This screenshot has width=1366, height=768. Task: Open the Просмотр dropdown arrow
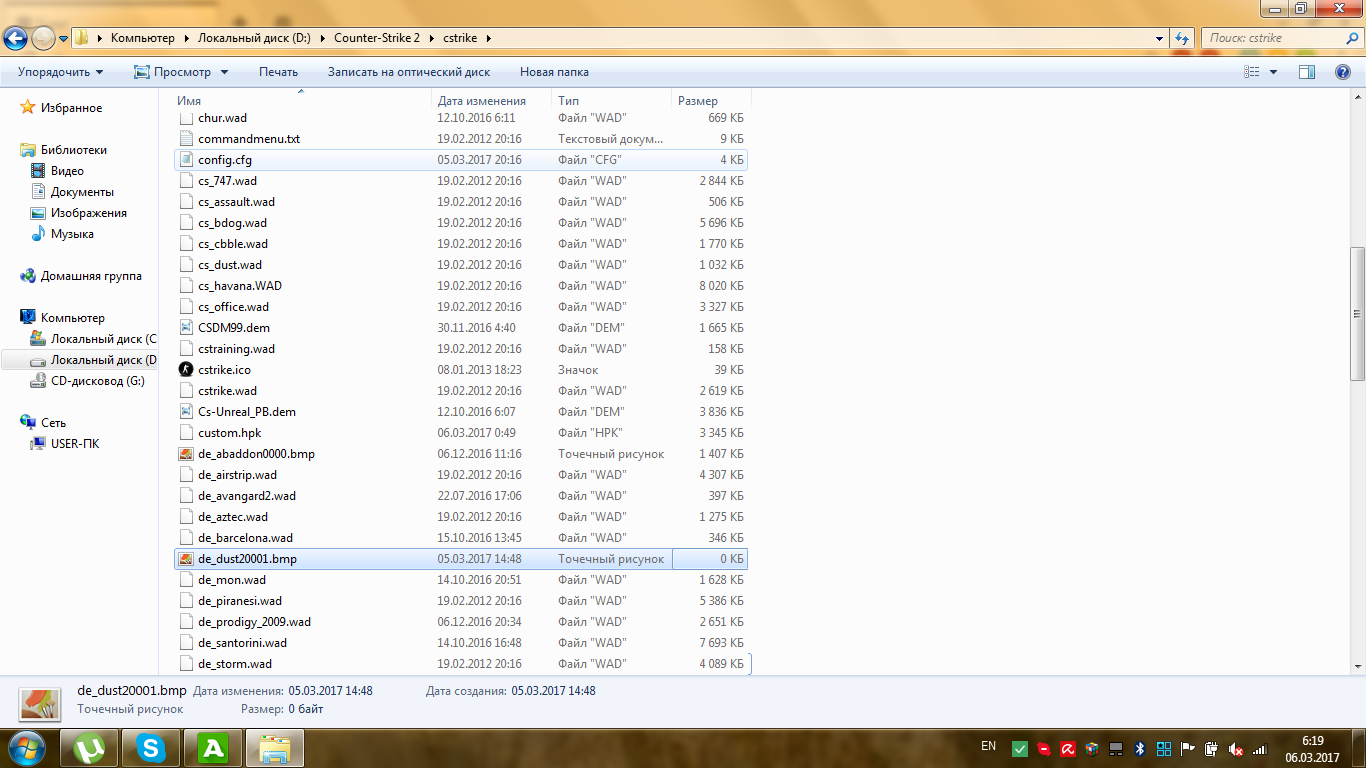tap(224, 72)
